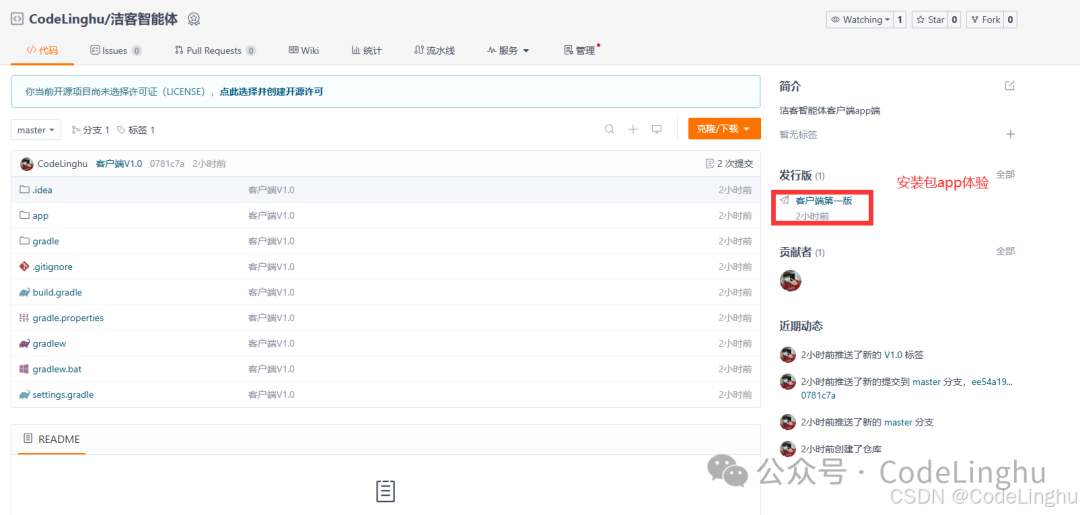Expand the 克隆/下载 dropdown button
Viewport: 1080px width, 515px height.
[724, 129]
